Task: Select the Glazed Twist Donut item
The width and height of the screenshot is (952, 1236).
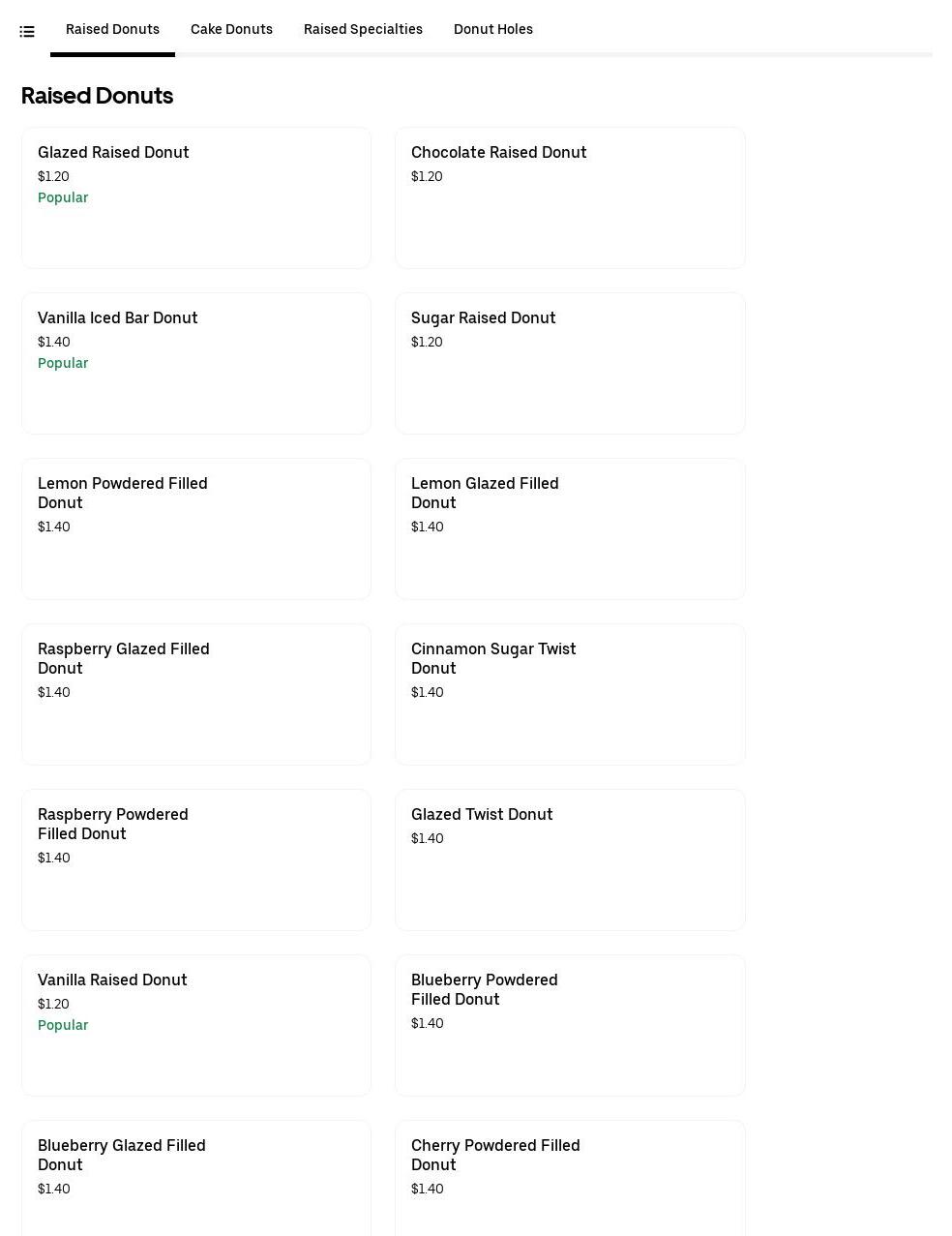Action: click(x=569, y=859)
